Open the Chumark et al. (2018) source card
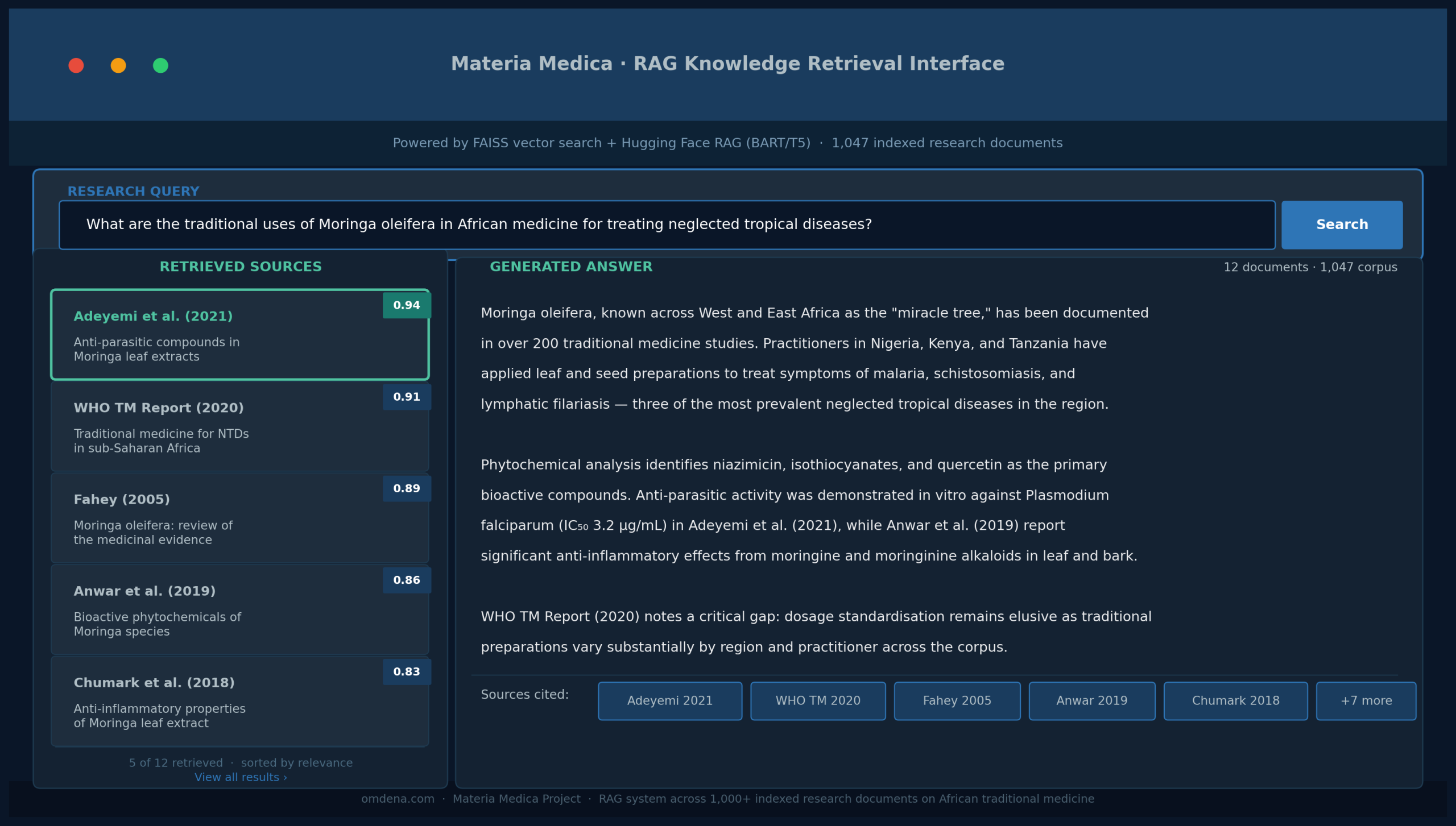This screenshot has height=826, width=1456. (x=239, y=700)
